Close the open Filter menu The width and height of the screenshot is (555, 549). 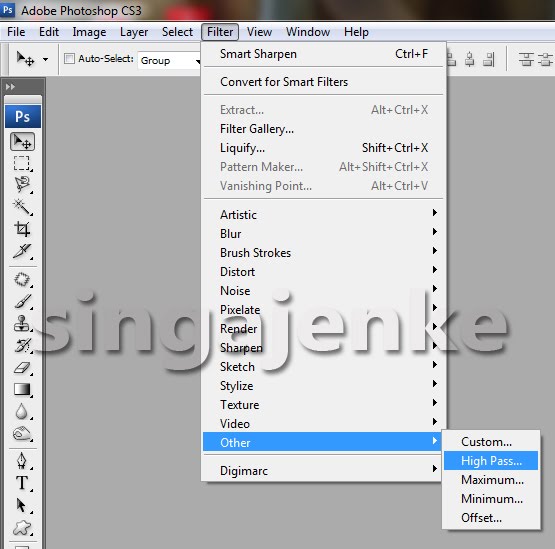(220, 32)
